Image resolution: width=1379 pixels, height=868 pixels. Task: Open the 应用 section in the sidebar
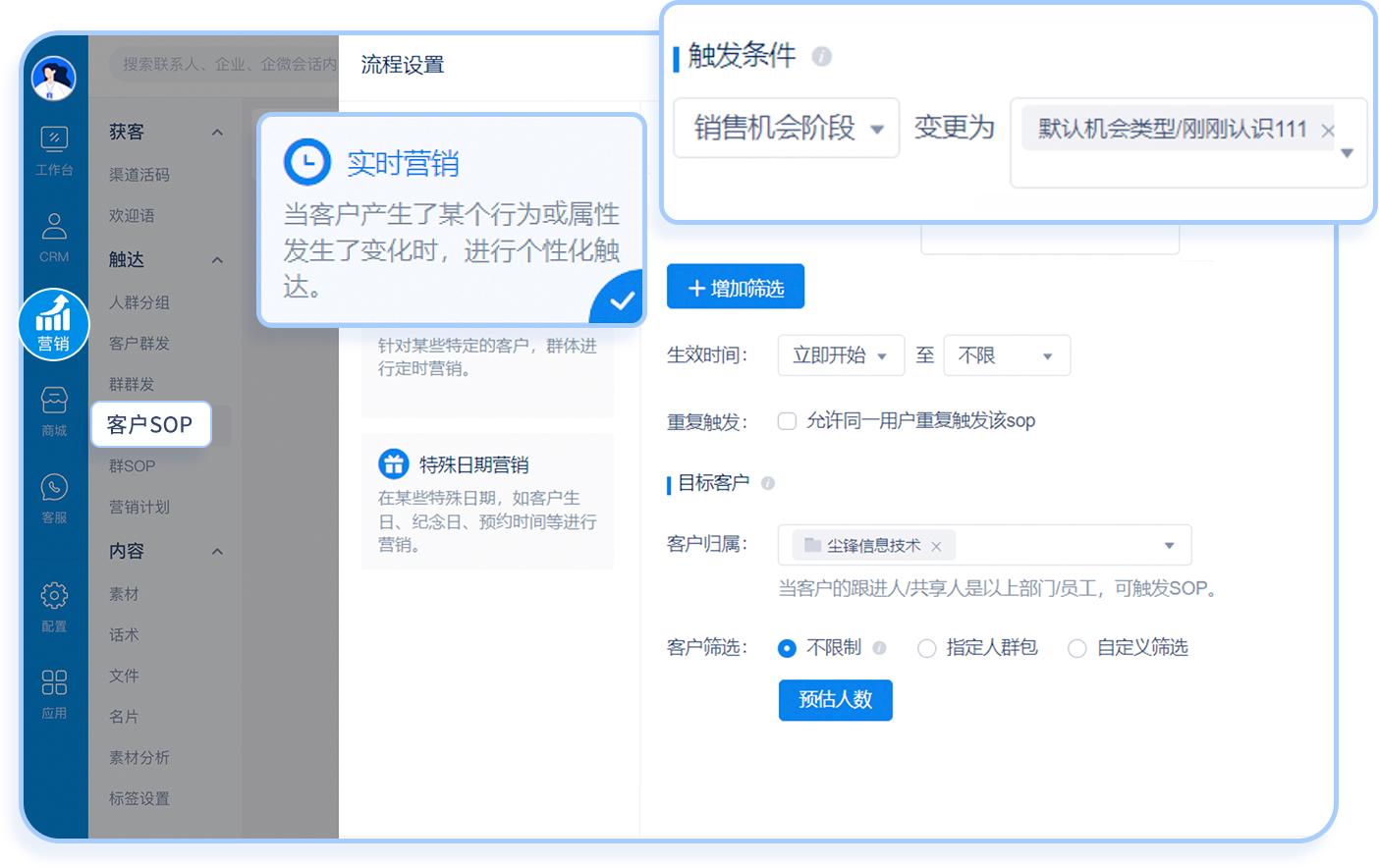(x=54, y=690)
